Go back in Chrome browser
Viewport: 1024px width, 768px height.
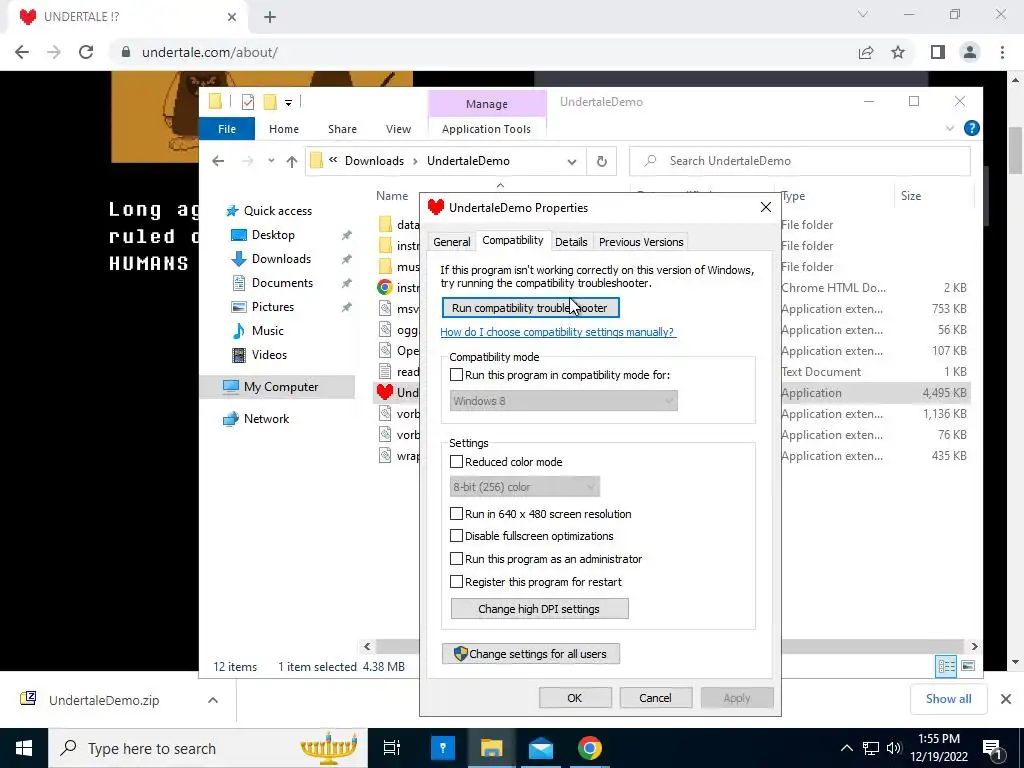22,52
